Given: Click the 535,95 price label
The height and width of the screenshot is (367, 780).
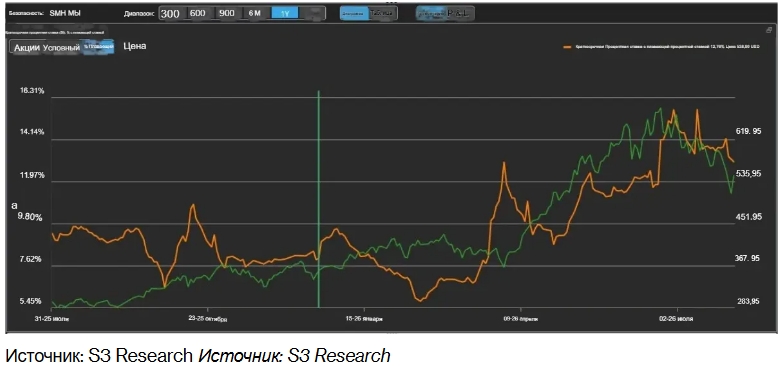Looking at the screenshot, I should 749,174.
